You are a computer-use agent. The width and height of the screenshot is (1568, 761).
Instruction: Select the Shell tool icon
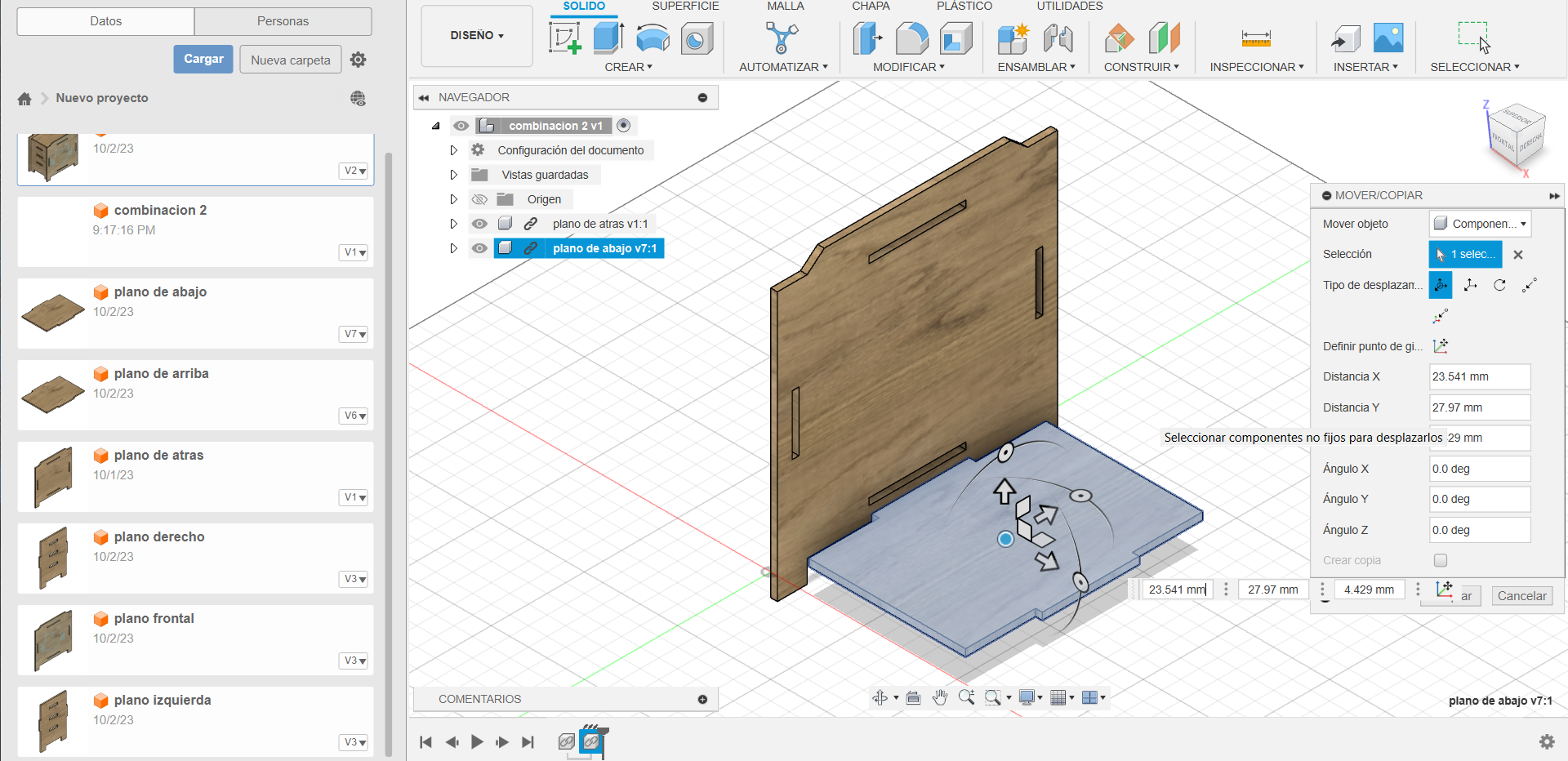[955, 38]
